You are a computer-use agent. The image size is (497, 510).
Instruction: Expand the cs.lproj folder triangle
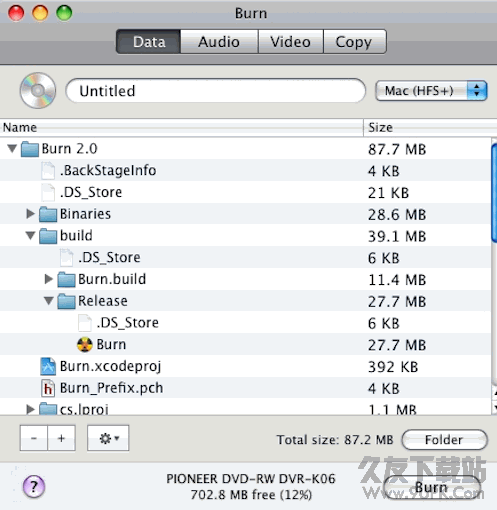point(30,409)
